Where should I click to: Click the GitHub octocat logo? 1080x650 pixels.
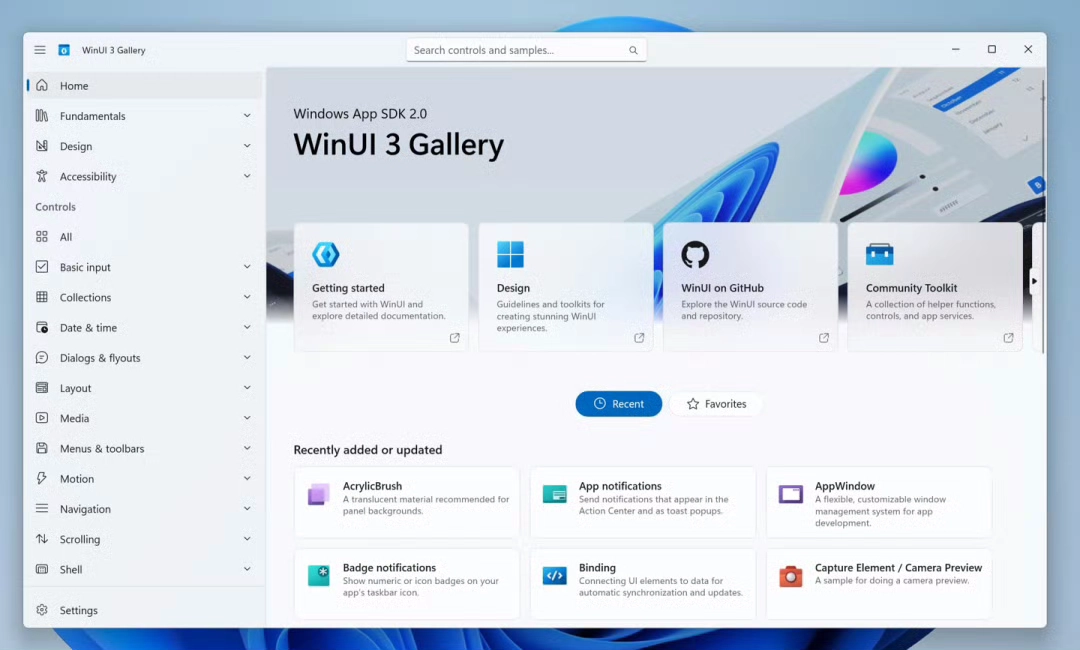click(695, 254)
